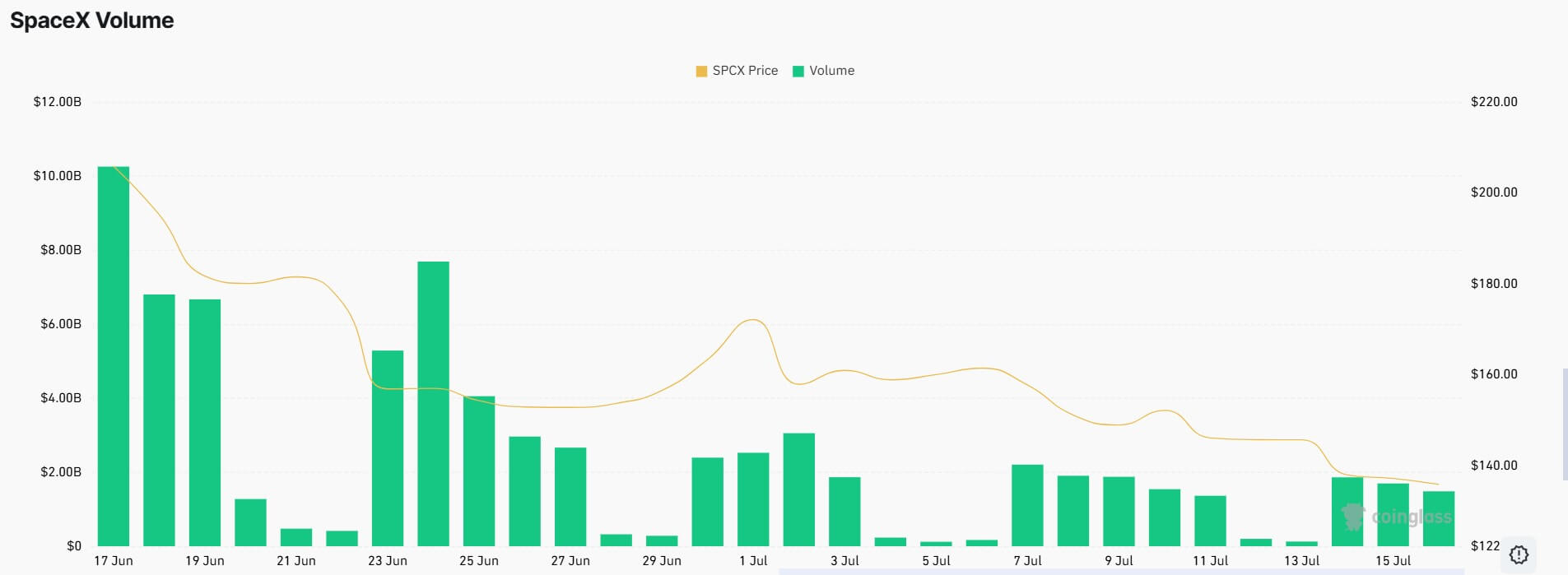Click the $8.00B axis label
The height and width of the screenshot is (575, 1568).
(61, 250)
